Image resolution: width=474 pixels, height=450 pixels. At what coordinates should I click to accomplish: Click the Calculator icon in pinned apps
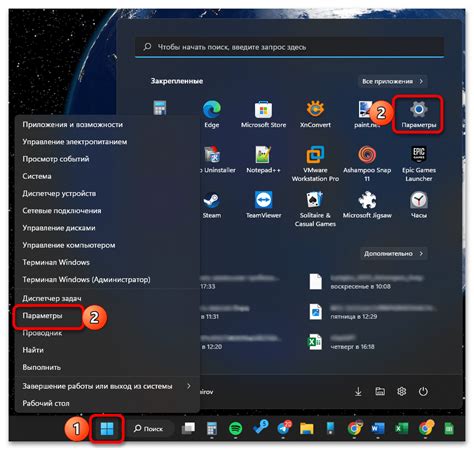click(x=160, y=108)
